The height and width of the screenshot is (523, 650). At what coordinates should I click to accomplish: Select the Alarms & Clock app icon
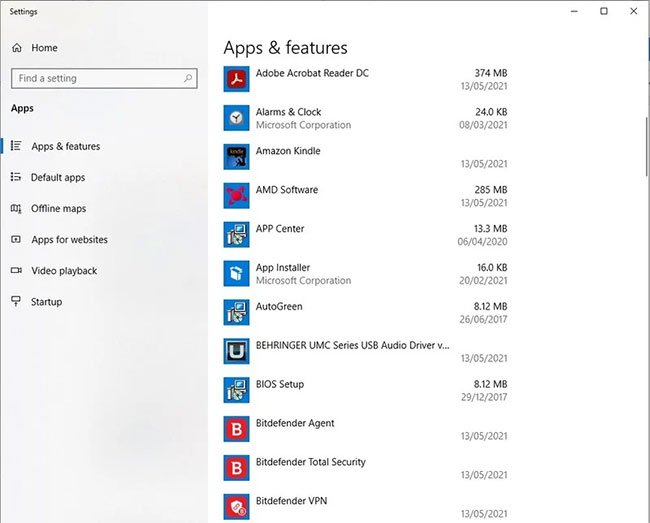[x=237, y=118]
